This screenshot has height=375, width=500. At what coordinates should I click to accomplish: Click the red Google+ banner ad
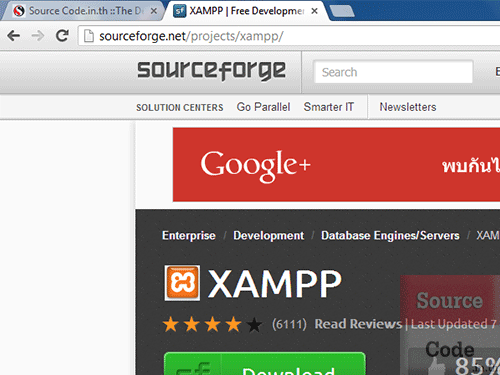point(336,165)
